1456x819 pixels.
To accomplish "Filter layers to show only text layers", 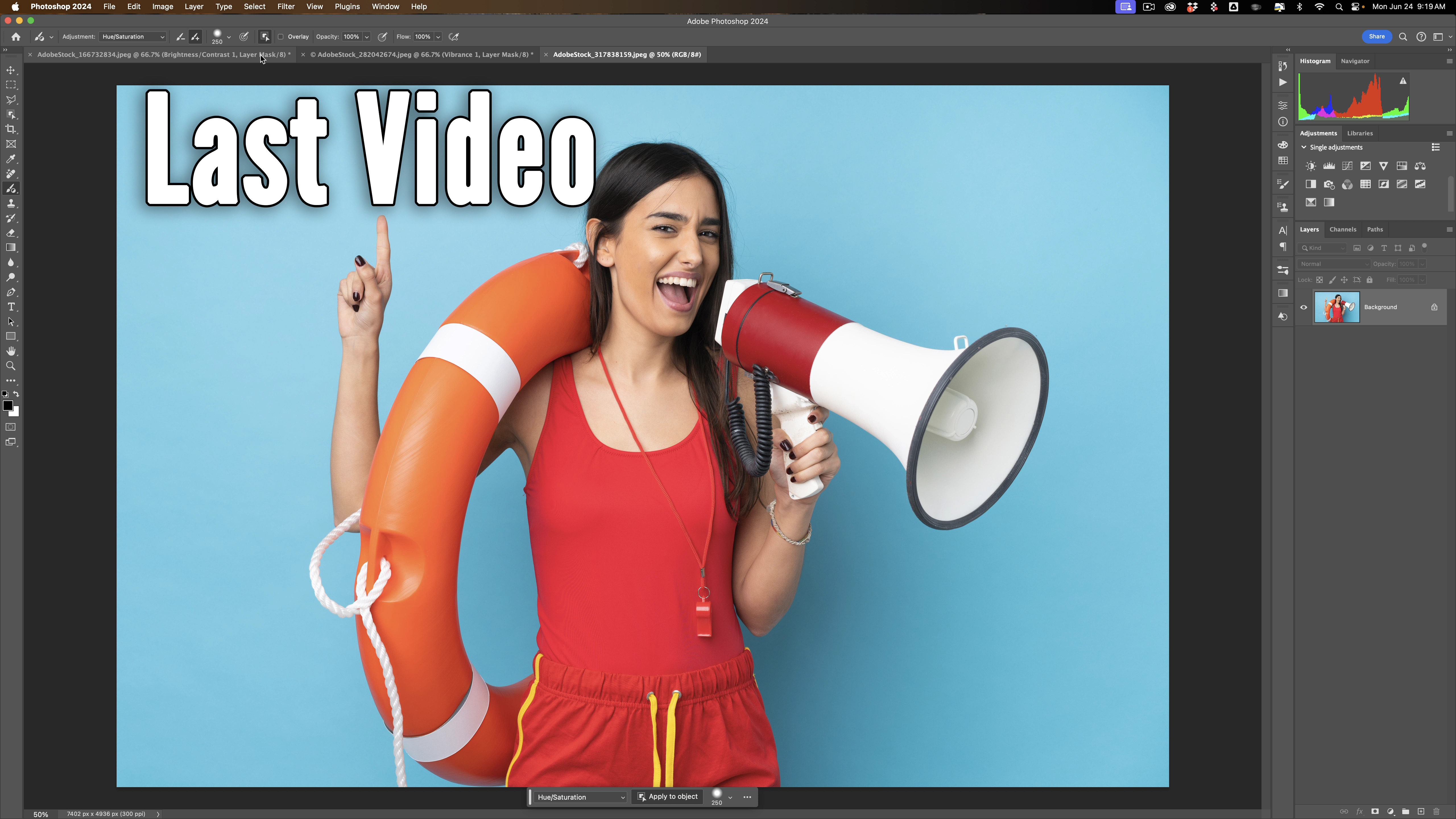I will click(x=1384, y=248).
